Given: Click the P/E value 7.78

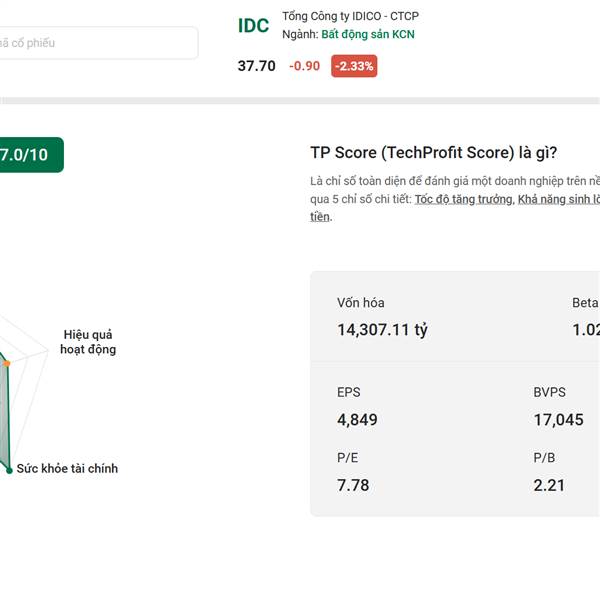Looking at the screenshot, I should point(353,485).
